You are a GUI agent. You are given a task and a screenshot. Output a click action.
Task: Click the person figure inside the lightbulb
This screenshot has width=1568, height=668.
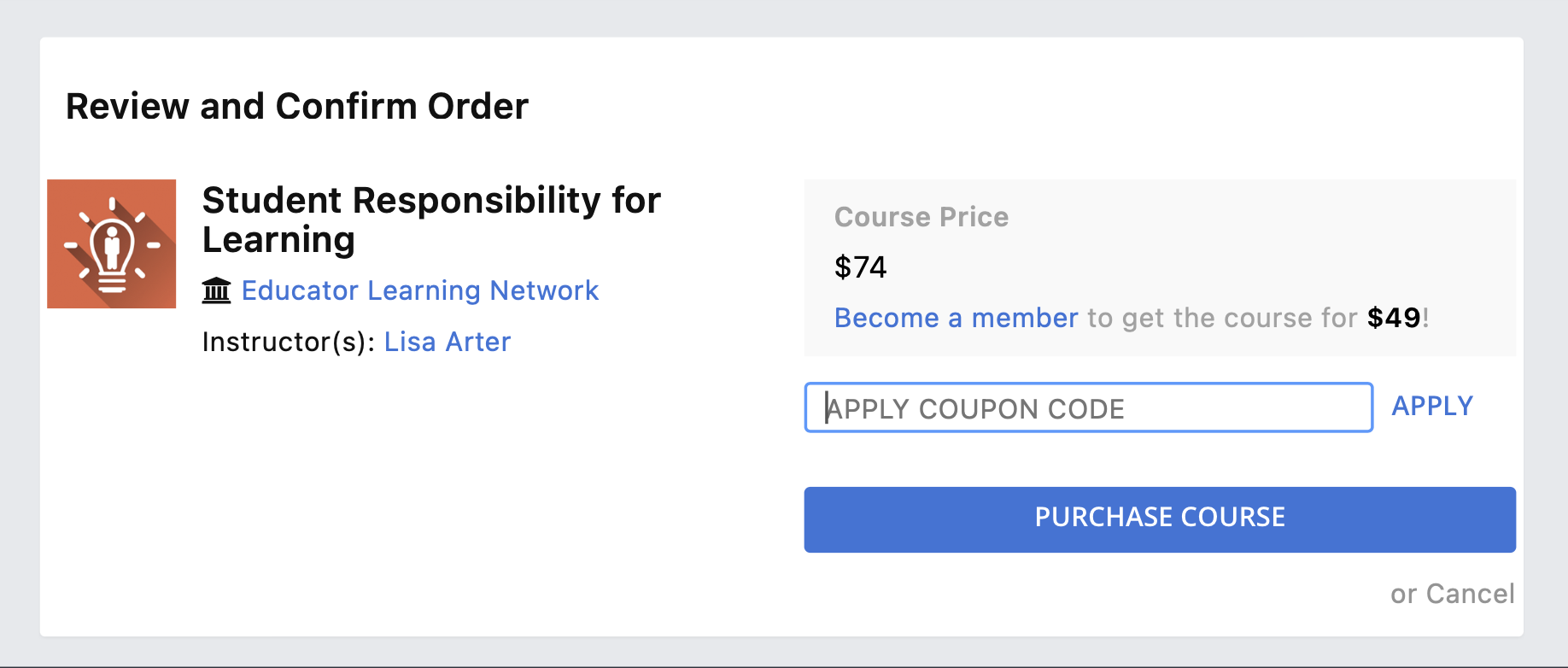[x=112, y=248]
